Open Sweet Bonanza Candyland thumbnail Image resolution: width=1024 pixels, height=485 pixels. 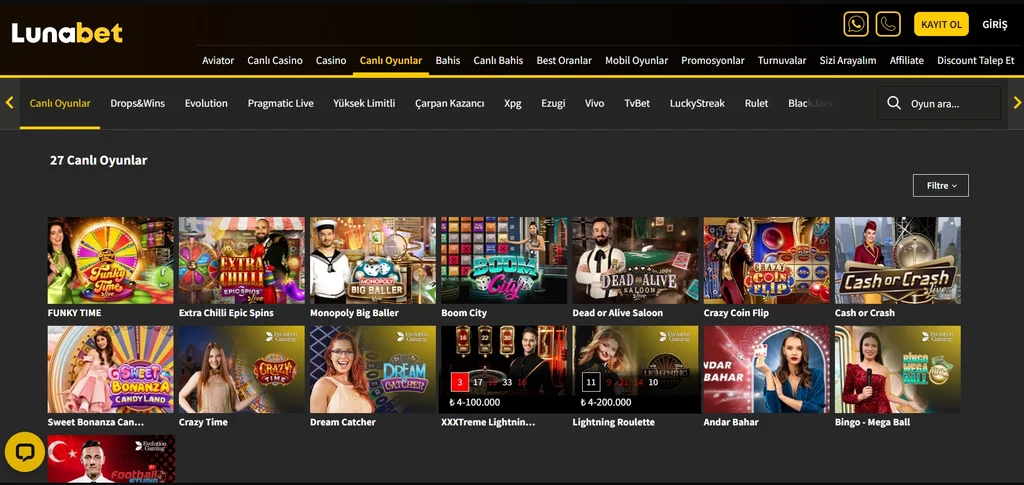[x=110, y=369]
